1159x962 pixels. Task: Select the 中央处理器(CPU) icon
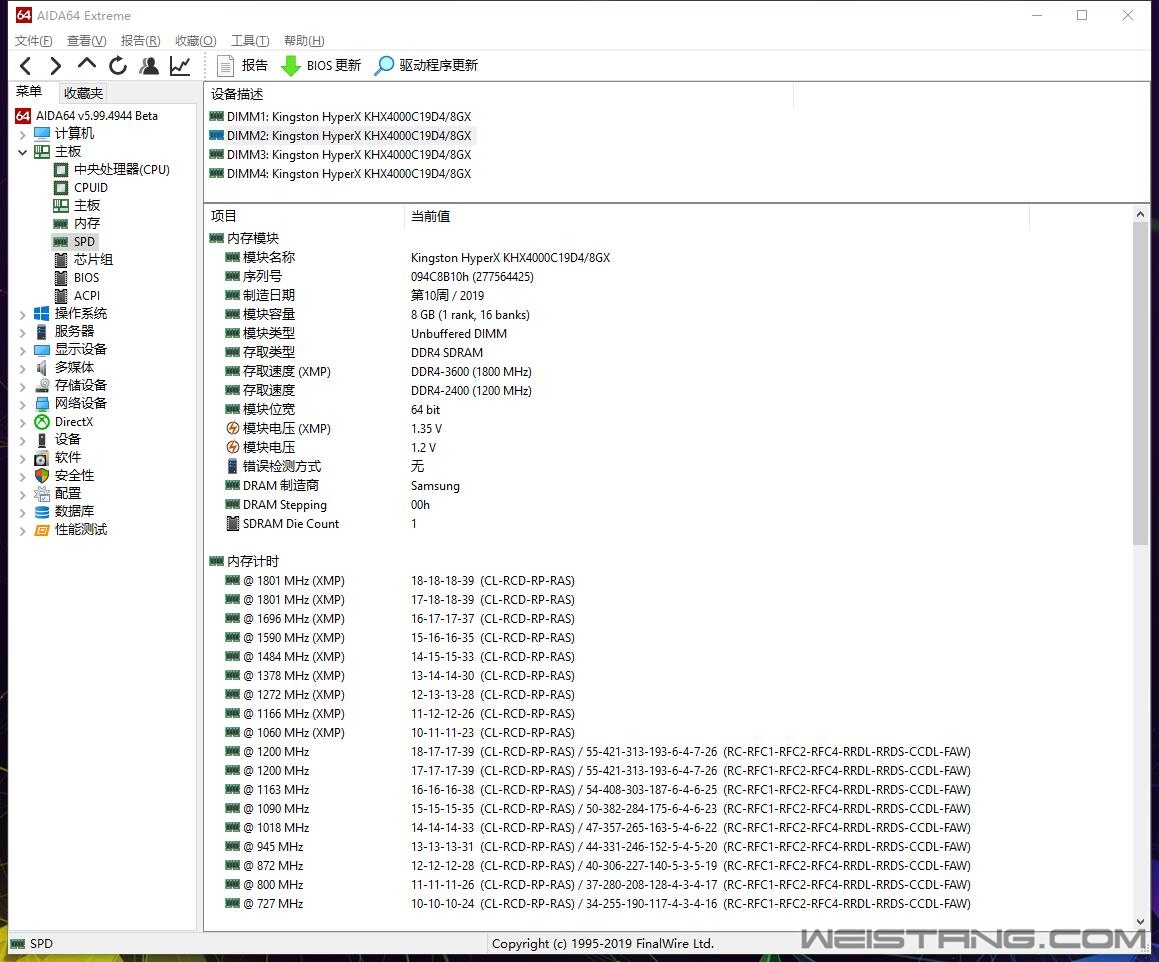click(x=61, y=170)
